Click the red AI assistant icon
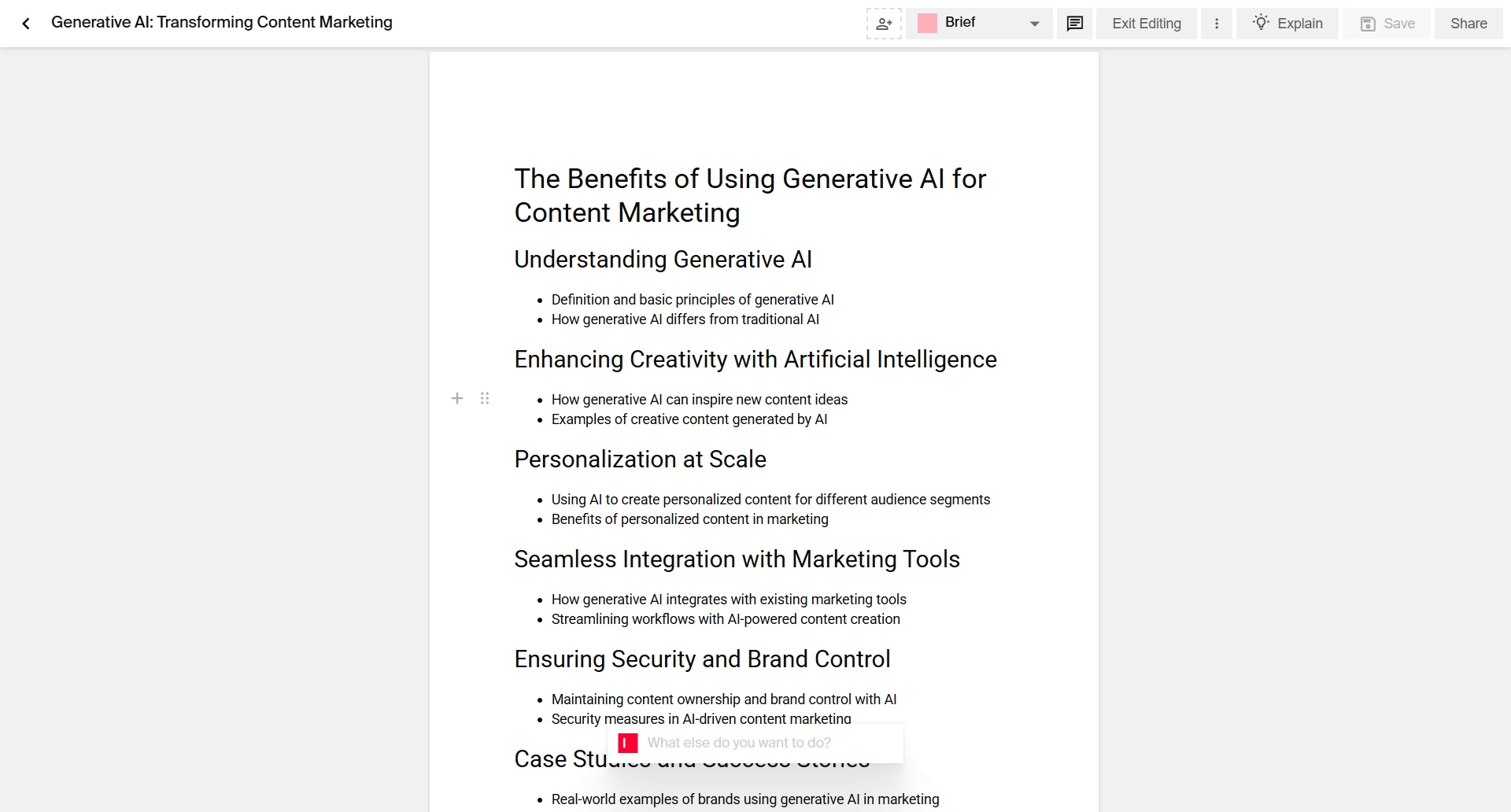 click(628, 743)
